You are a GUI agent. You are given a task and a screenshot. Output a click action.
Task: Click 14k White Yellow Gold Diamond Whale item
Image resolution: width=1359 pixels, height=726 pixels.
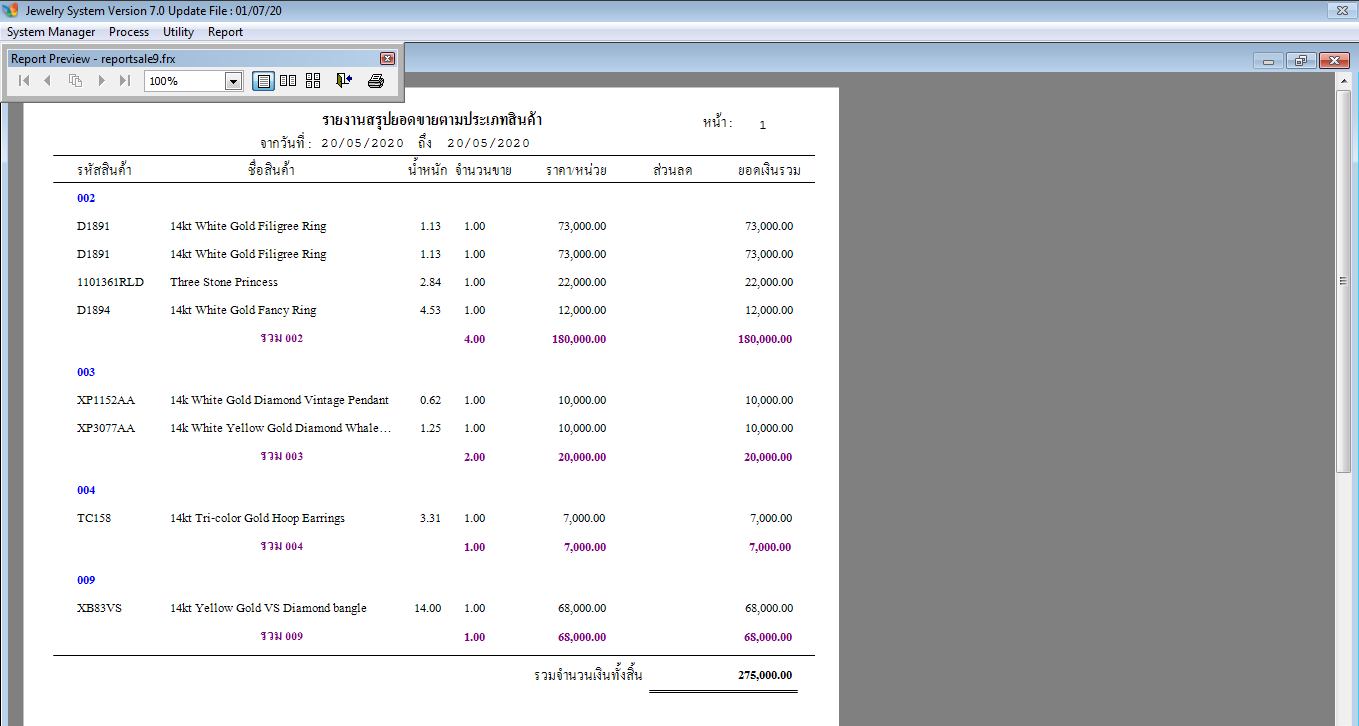pos(280,428)
